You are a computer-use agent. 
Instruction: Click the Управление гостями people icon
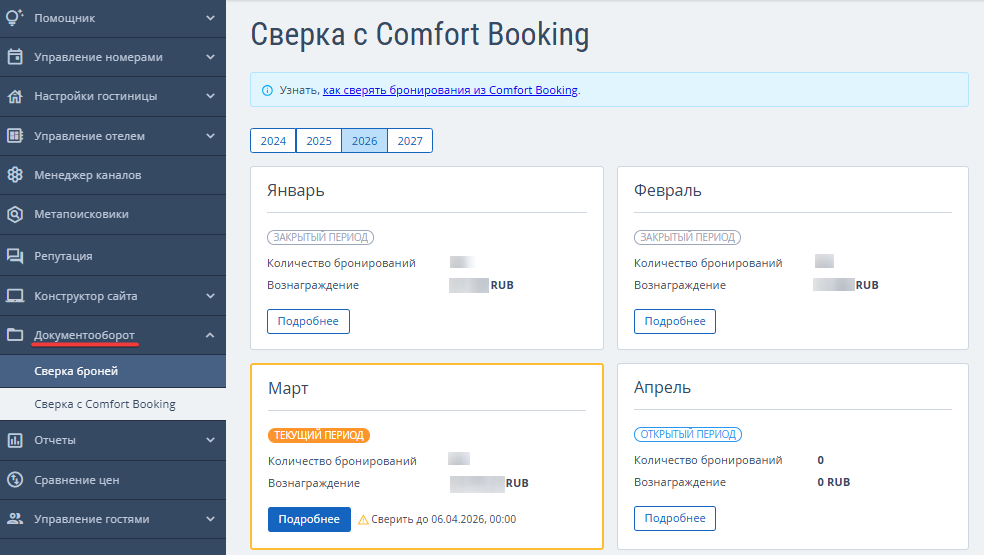[x=15, y=519]
